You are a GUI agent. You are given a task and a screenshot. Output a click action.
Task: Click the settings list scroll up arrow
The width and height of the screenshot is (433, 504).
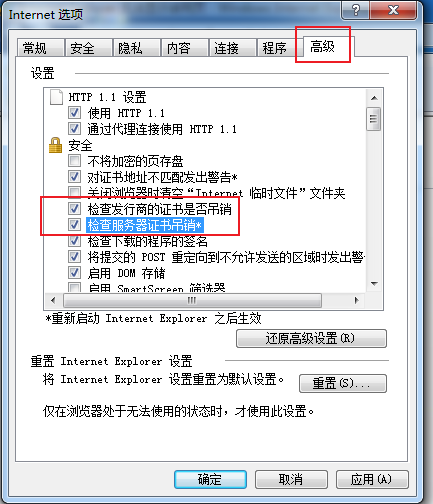click(374, 98)
